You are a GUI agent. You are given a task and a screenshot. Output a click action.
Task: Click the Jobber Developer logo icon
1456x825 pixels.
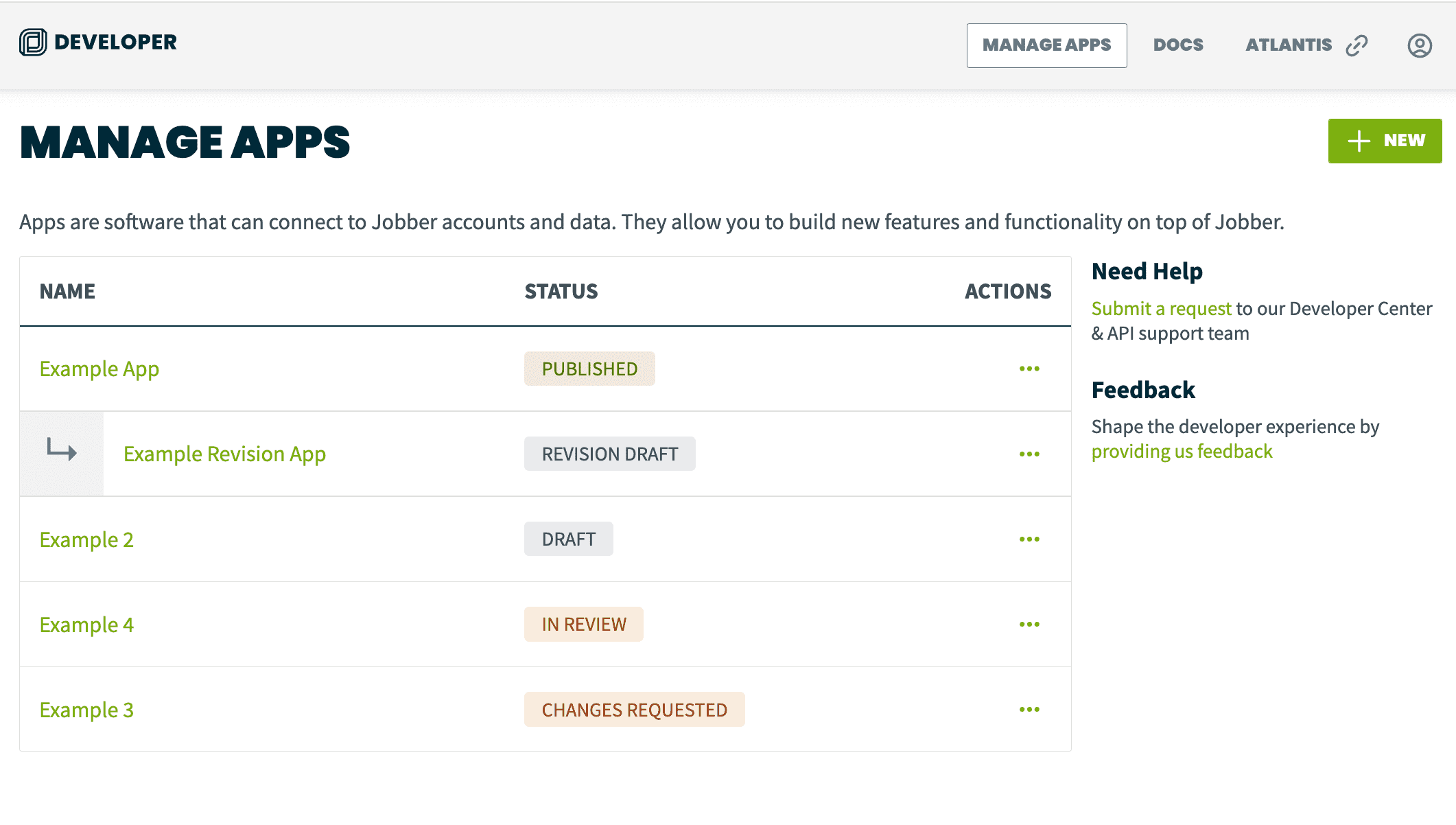click(x=33, y=43)
